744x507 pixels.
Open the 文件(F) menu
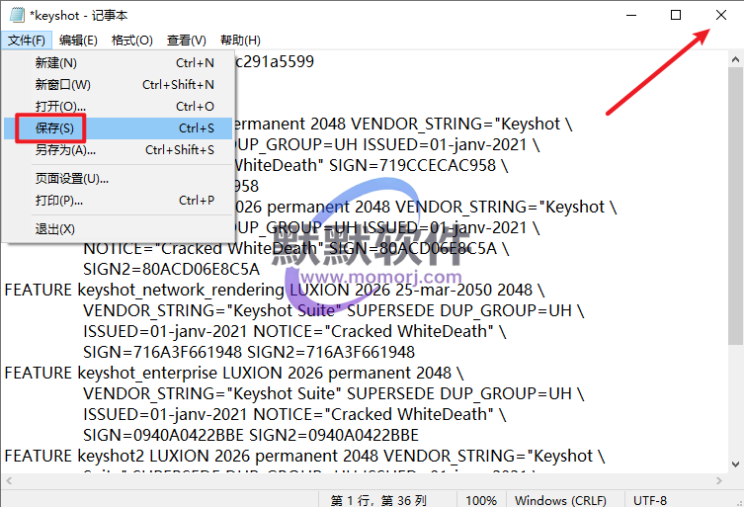[26, 40]
